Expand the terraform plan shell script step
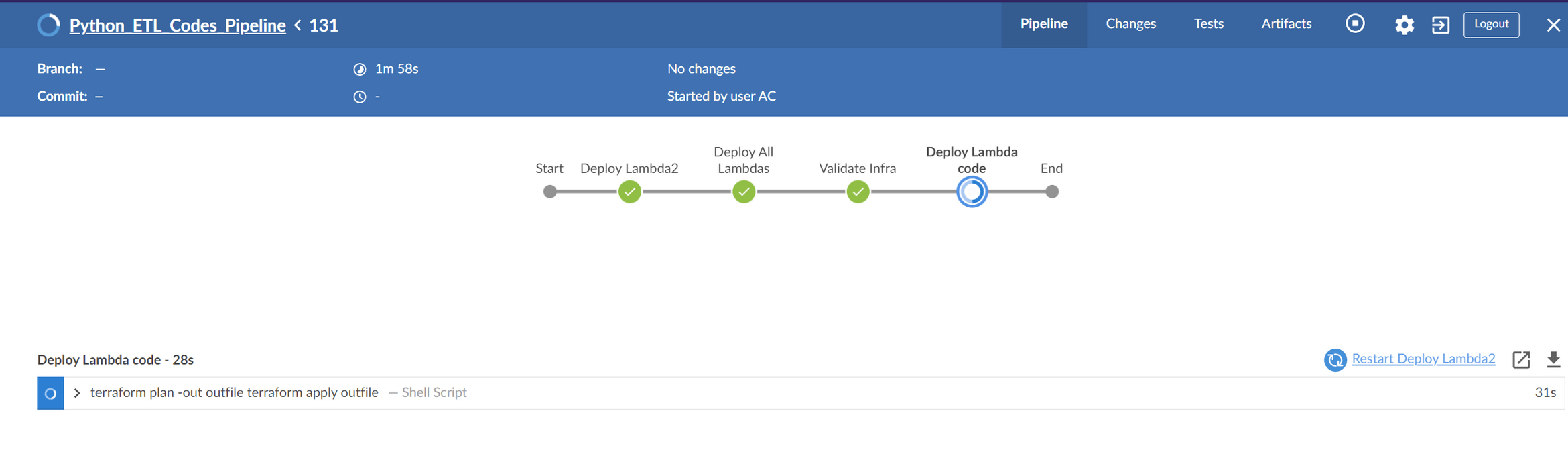The width and height of the screenshot is (1568, 454). coord(77,392)
